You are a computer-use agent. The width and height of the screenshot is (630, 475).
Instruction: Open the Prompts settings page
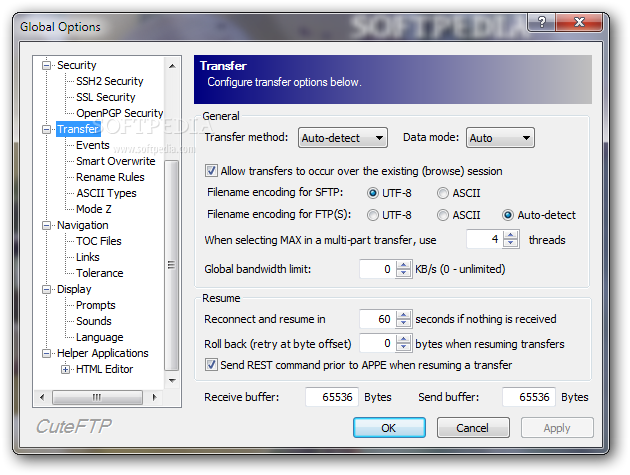pos(96,305)
